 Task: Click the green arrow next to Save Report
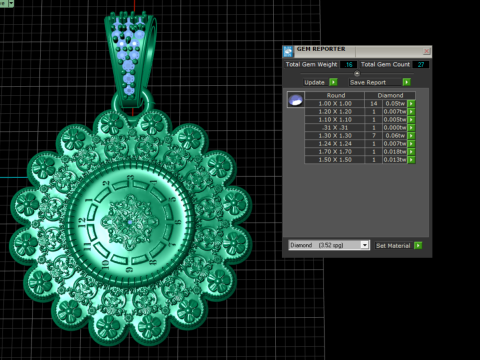pos(406,82)
